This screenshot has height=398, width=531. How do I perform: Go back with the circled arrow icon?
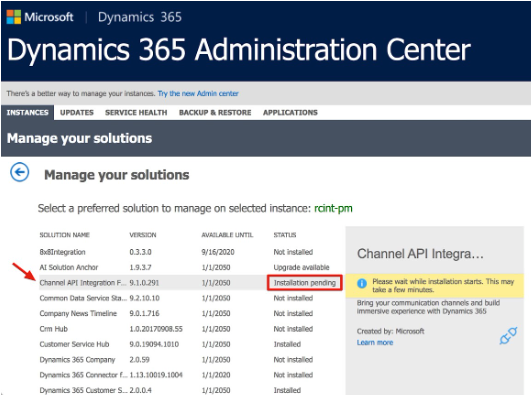point(20,172)
